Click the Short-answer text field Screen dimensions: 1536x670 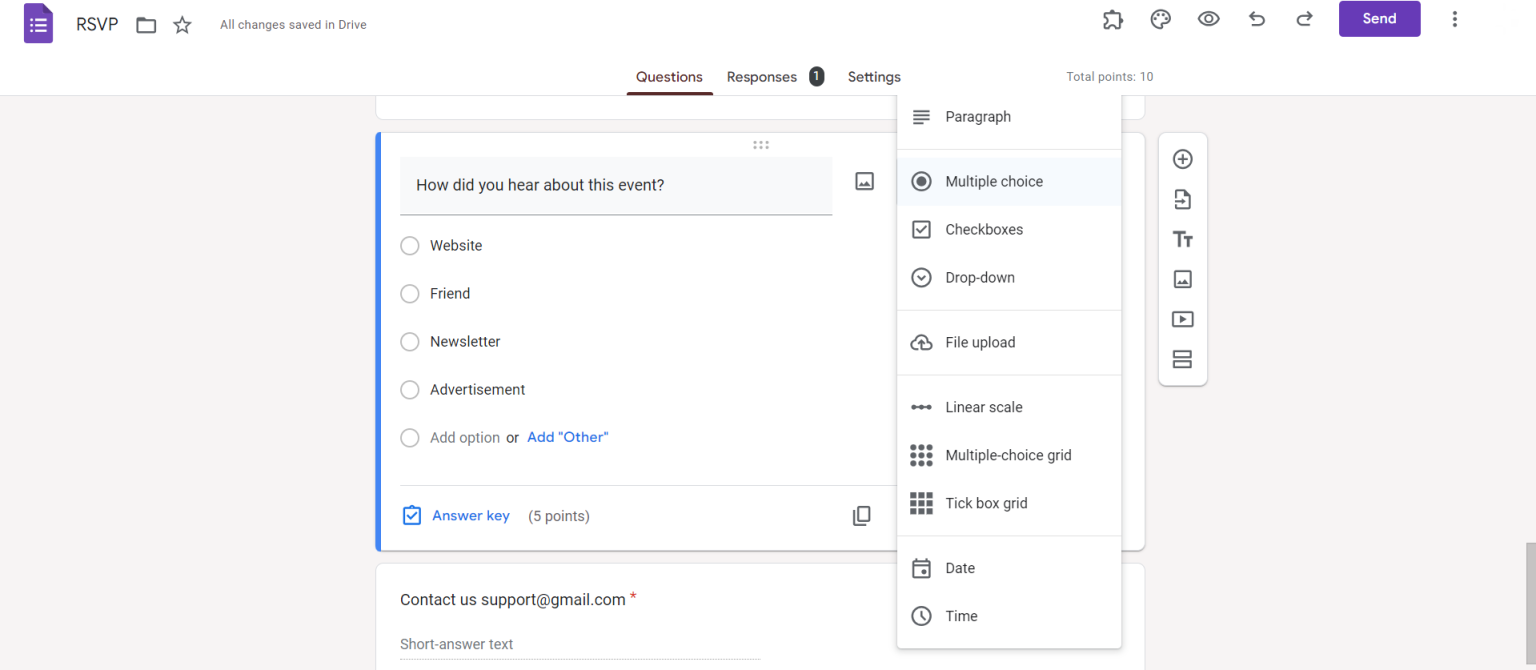coord(580,644)
